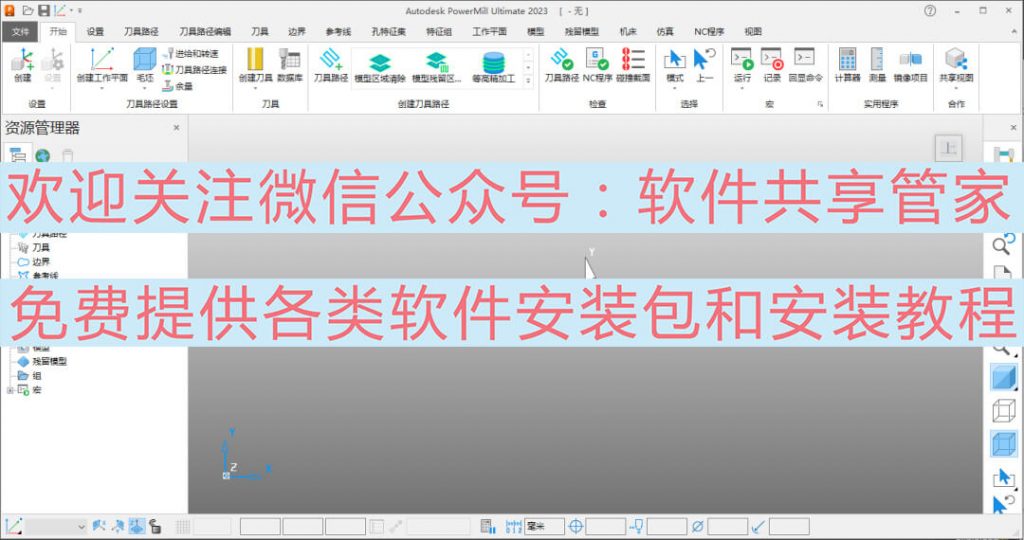Open 进给和转速 feeds and speeds
The image size is (1024, 540).
tap(191, 54)
